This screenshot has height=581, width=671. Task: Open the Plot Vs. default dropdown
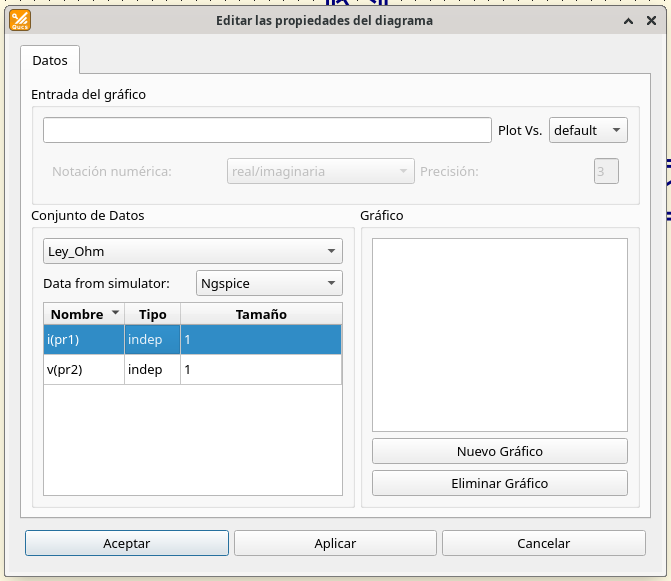tap(588, 130)
